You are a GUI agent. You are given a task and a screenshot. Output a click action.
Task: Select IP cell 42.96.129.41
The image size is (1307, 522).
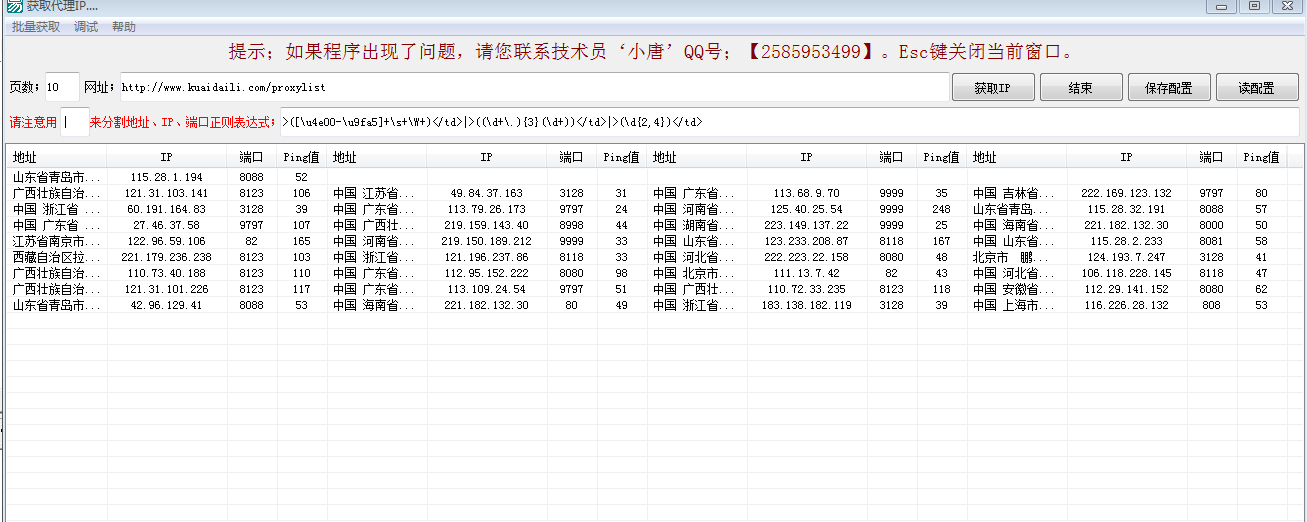coord(166,305)
